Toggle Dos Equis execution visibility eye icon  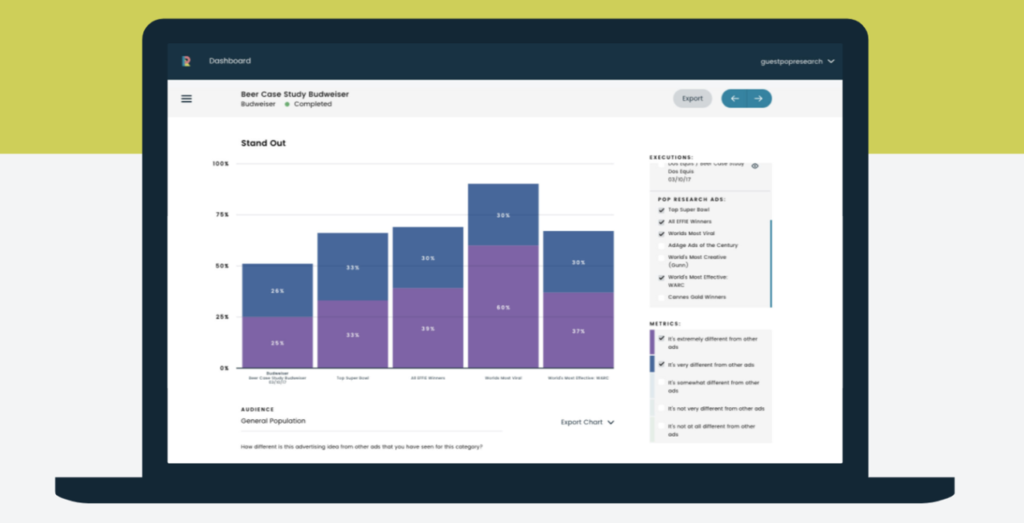coord(755,165)
